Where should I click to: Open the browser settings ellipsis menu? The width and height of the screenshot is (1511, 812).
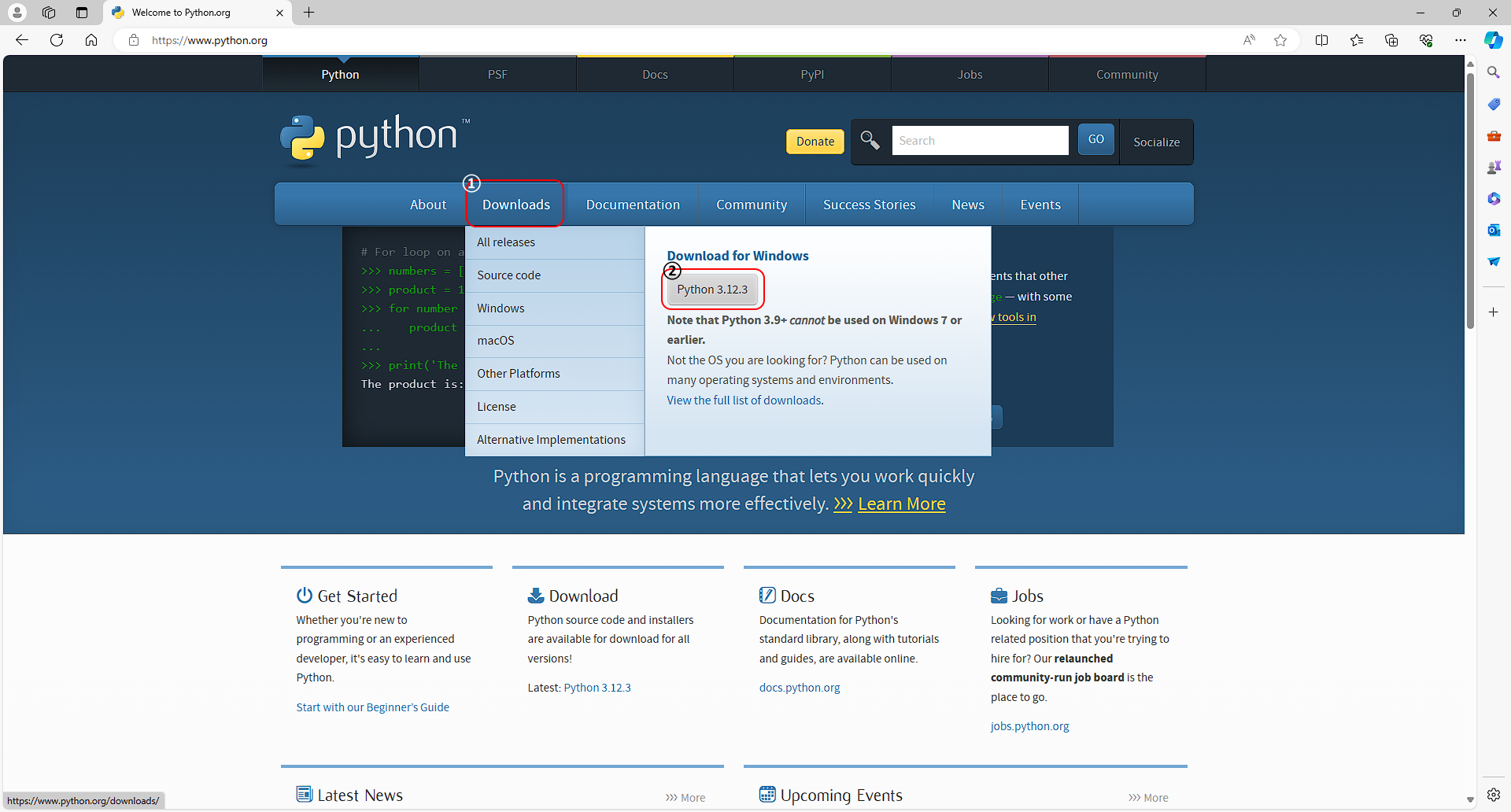1461,40
